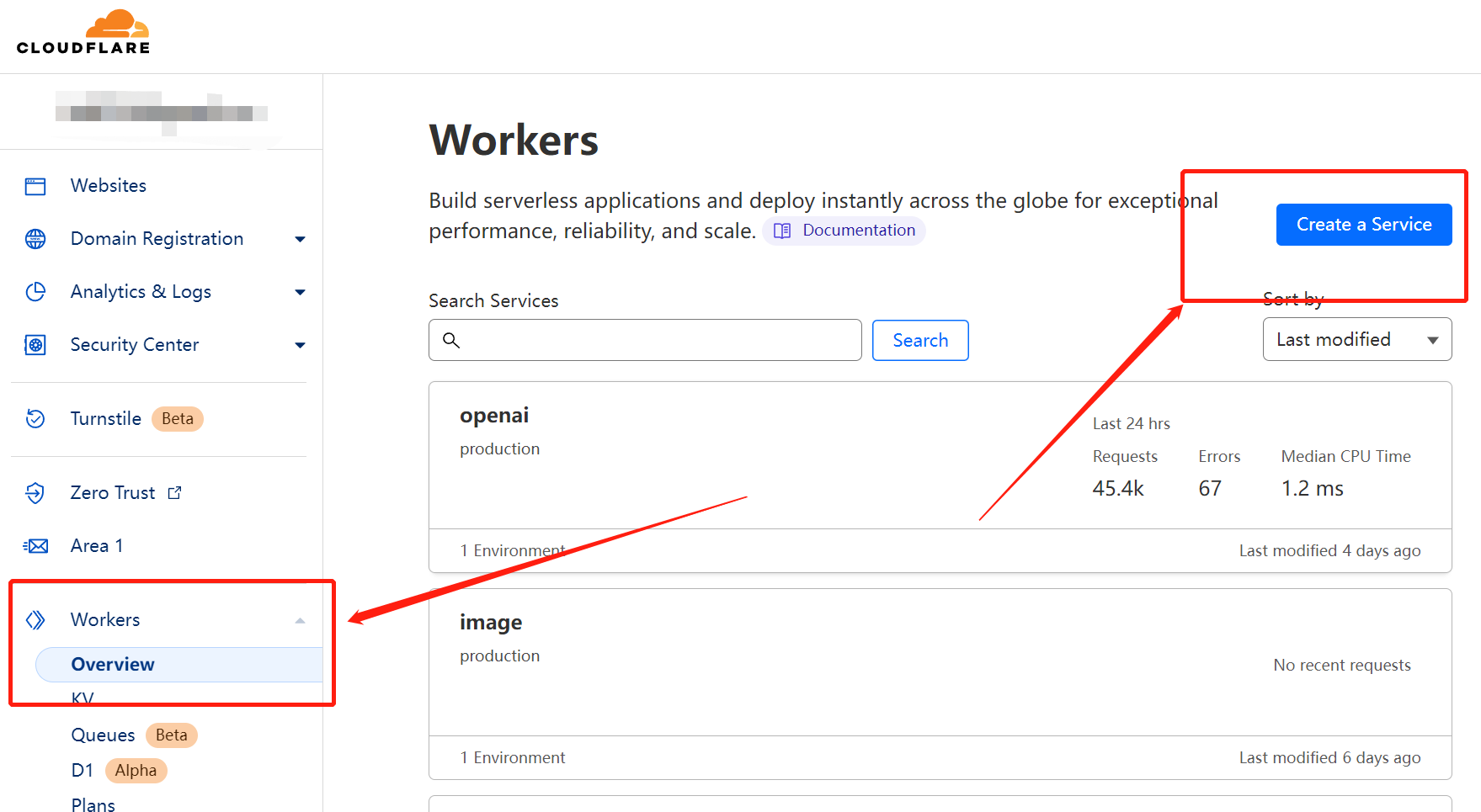
Task: Click the Documentation book icon
Action: (x=782, y=231)
